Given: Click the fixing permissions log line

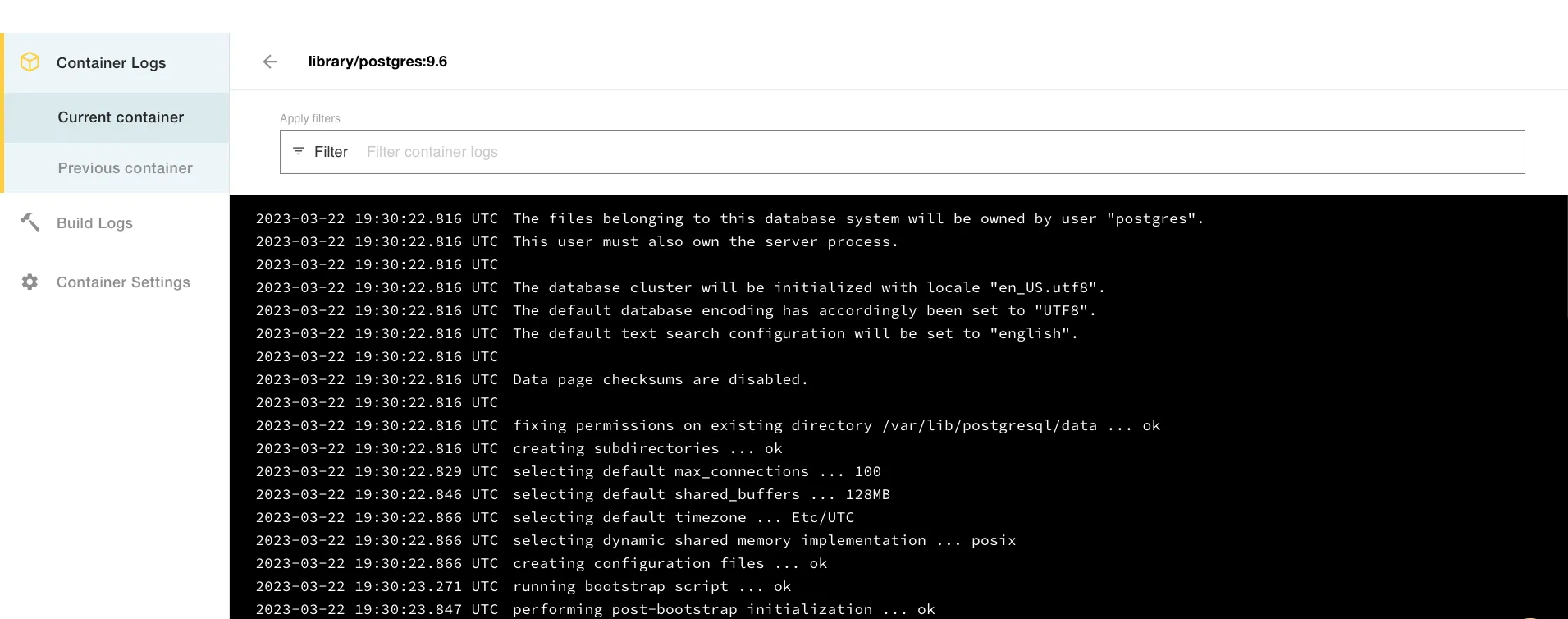Looking at the screenshot, I should 835,425.
